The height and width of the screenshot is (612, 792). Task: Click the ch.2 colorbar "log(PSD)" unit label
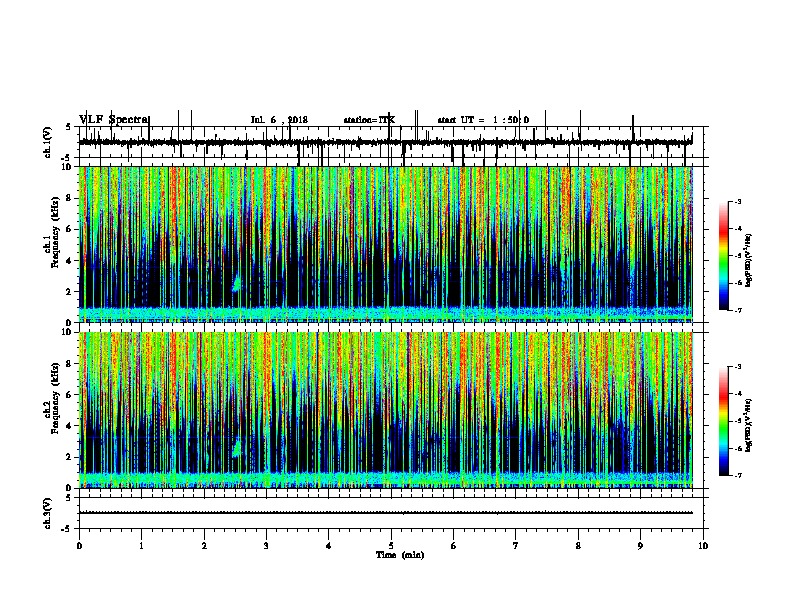[748, 425]
